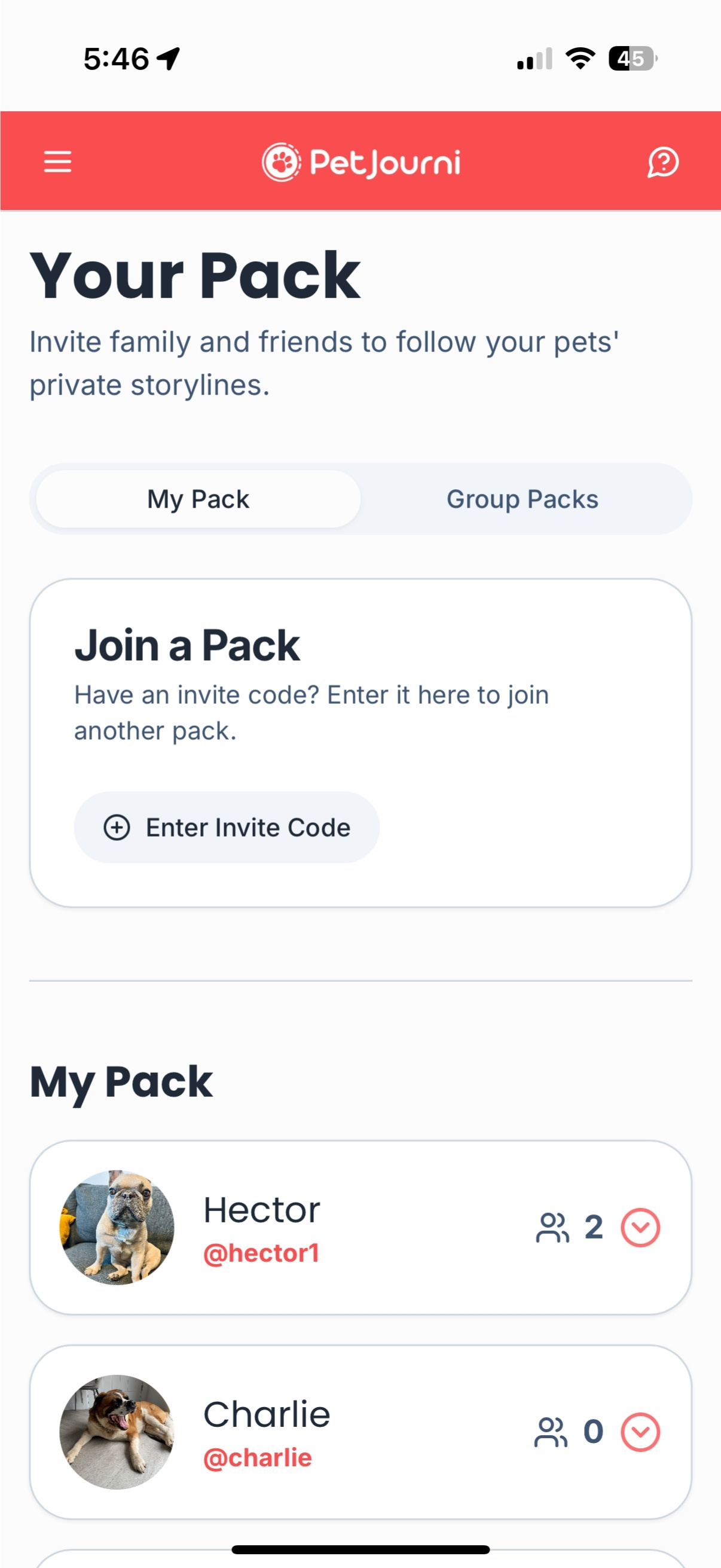
Task: Open the @hector1 handle link
Action: point(261,1253)
